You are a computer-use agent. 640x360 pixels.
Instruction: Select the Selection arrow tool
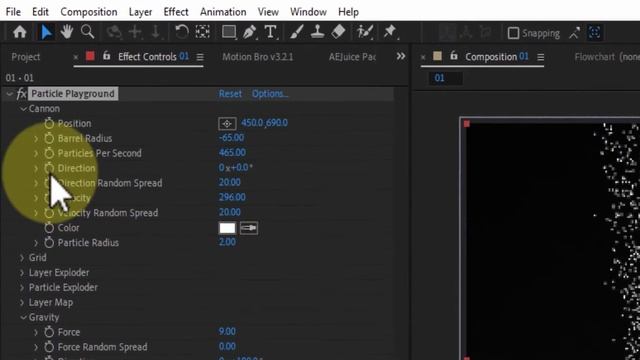pos(46,32)
